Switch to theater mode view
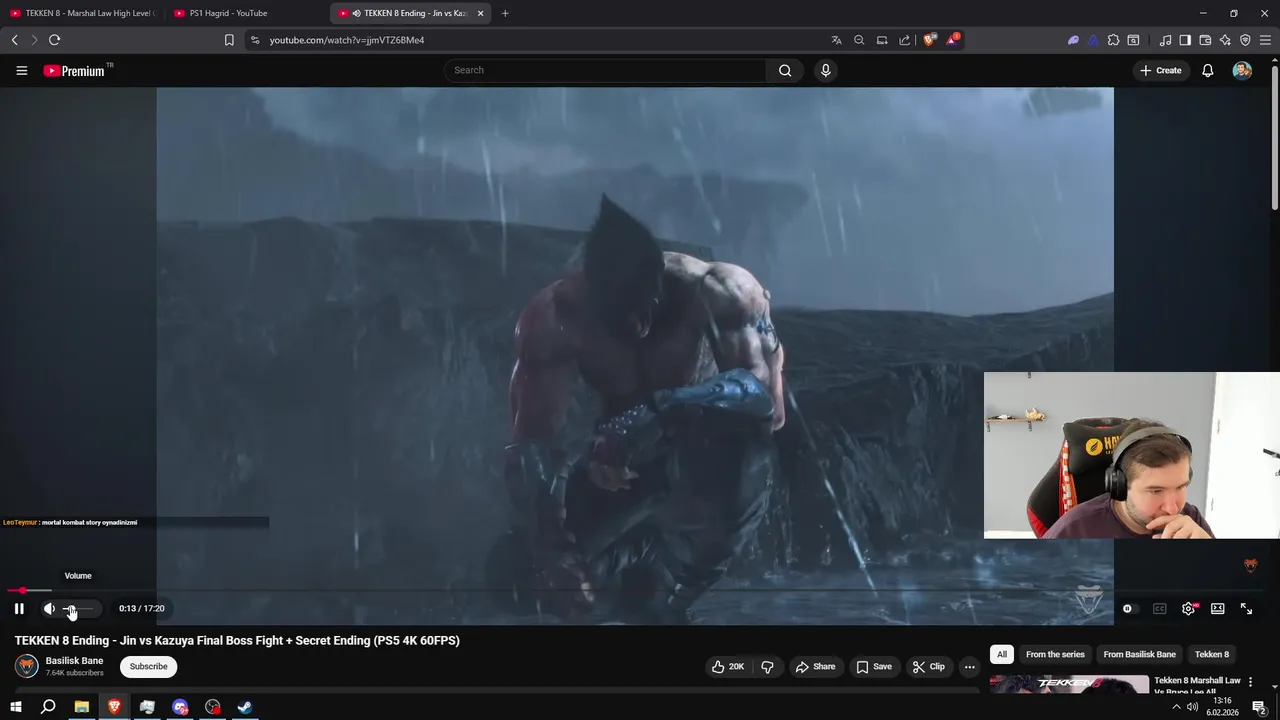 click(1218, 608)
